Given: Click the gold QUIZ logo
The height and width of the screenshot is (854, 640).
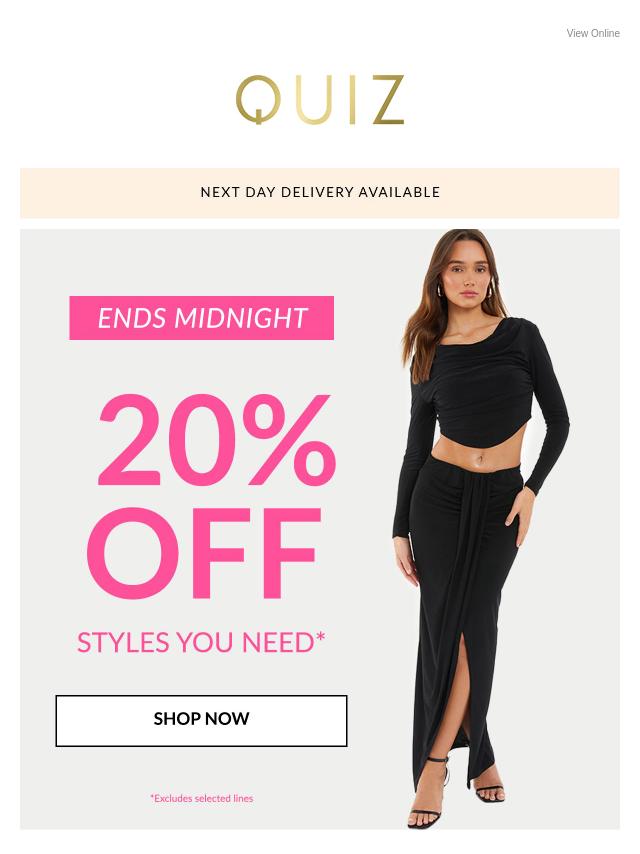Looking at the screenshot, I should point(320,100).
